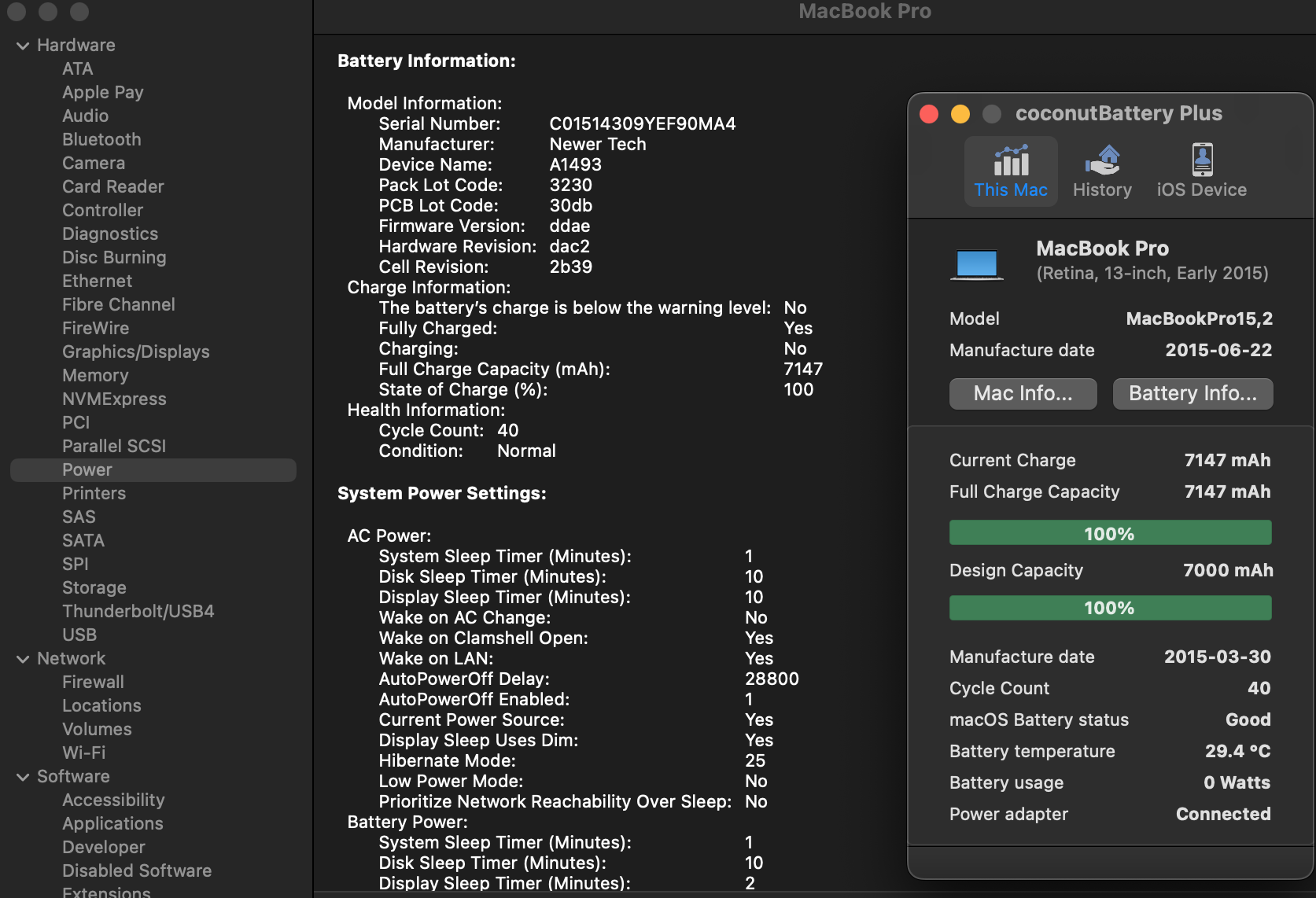
Task: Close the coconutBattery Plus window
Action: [x=929, y=114]
